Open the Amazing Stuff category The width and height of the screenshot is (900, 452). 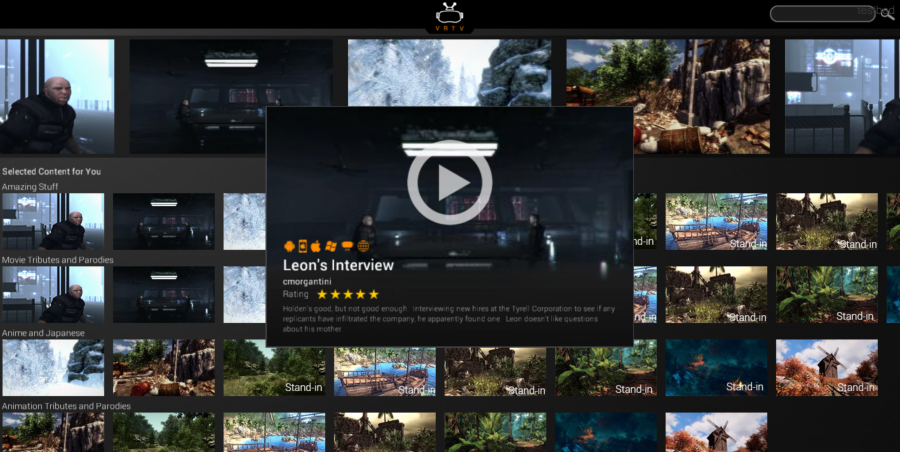coord(29,187)
